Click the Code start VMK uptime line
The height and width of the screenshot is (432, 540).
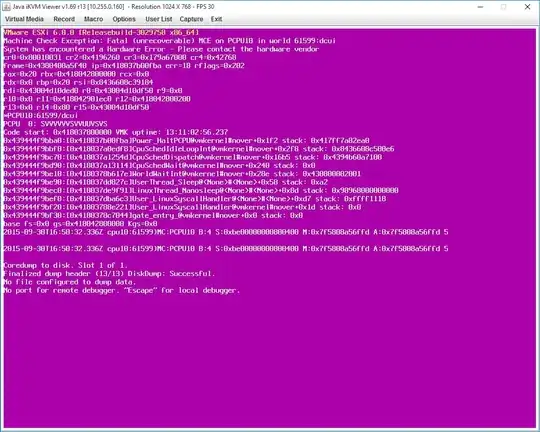click(x=116, y=132)
